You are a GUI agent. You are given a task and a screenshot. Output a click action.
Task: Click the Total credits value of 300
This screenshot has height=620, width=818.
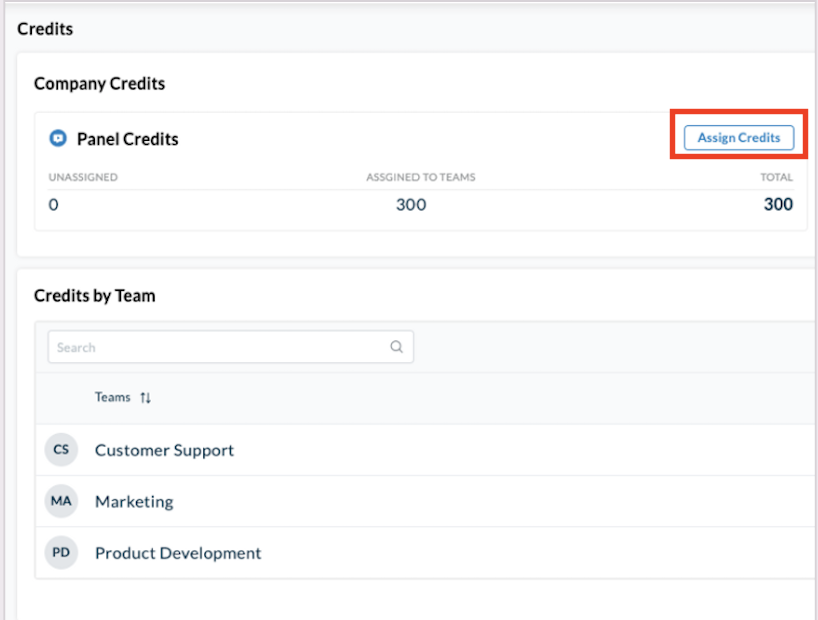pos(779,204)
